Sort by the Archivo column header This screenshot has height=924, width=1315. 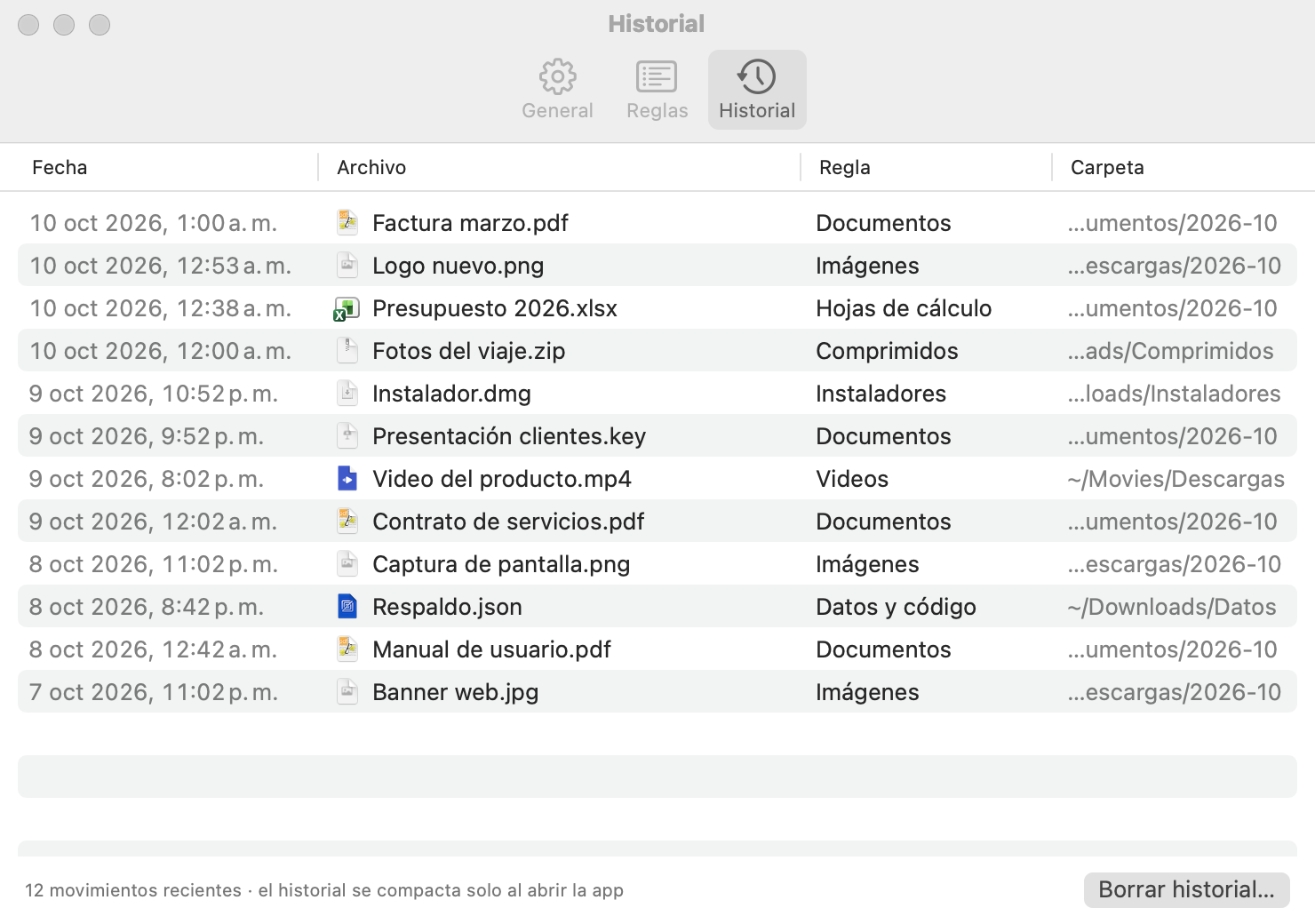click(371, 167)
